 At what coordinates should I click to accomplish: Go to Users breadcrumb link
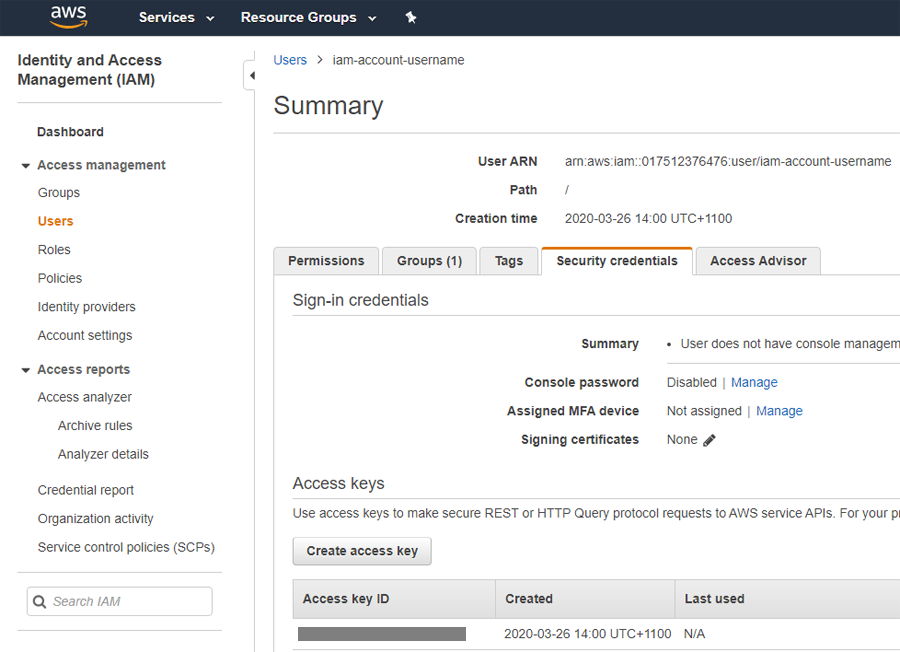[x=290, y=60]
